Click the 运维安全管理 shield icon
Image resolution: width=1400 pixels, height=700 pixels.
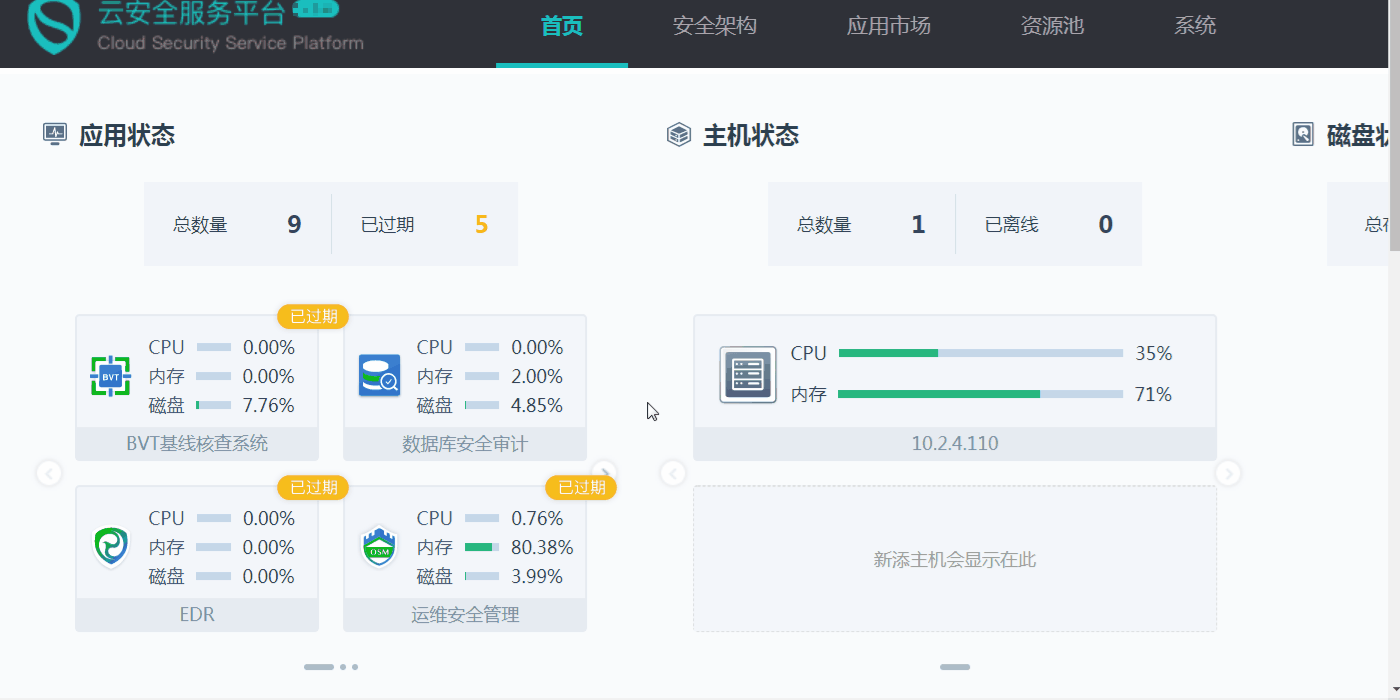[379, 547]
